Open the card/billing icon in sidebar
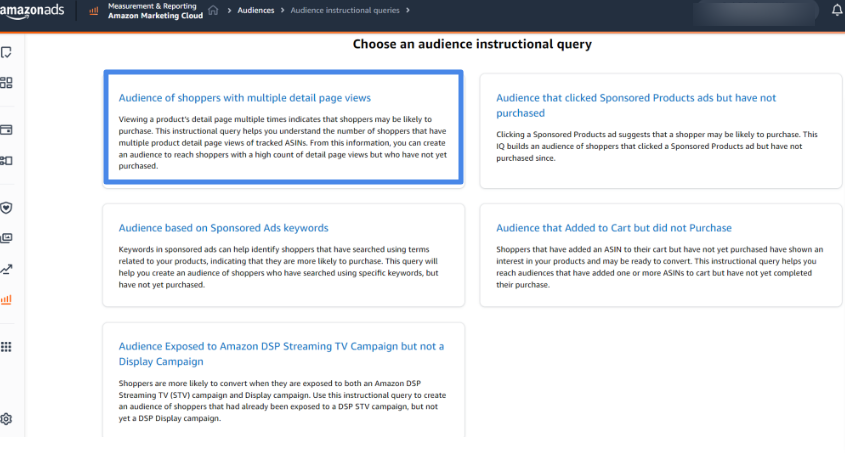 6,130
